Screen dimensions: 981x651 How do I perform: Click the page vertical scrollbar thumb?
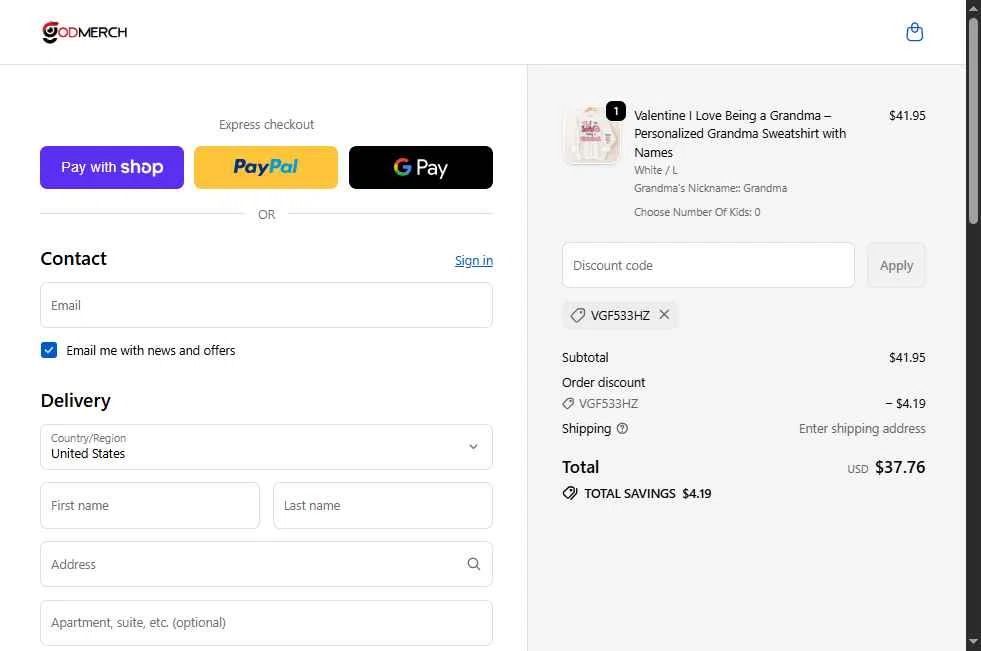pyautogui.click(x=973, y=120)
